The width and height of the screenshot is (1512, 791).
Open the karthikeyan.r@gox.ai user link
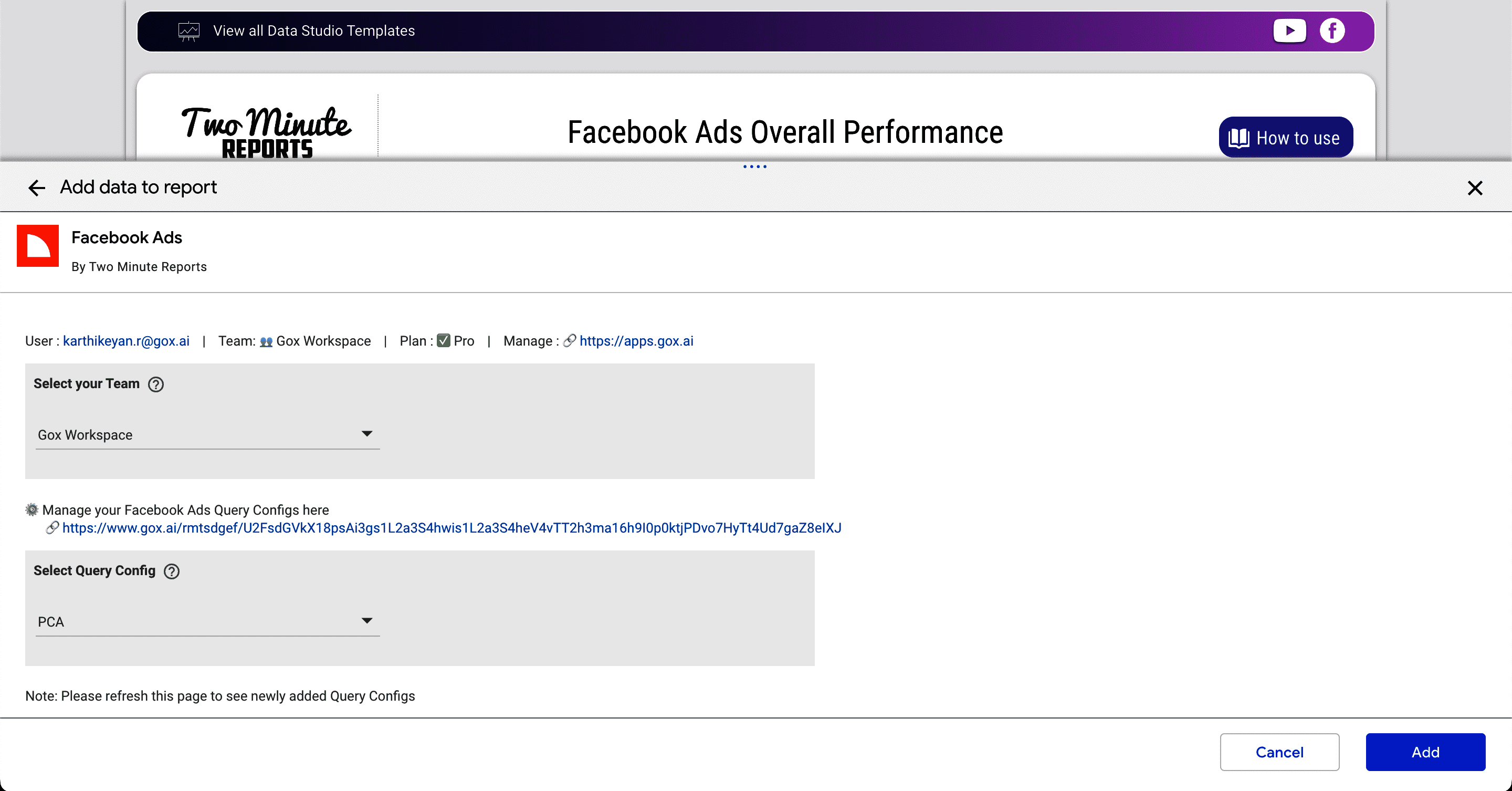point(125,341)
